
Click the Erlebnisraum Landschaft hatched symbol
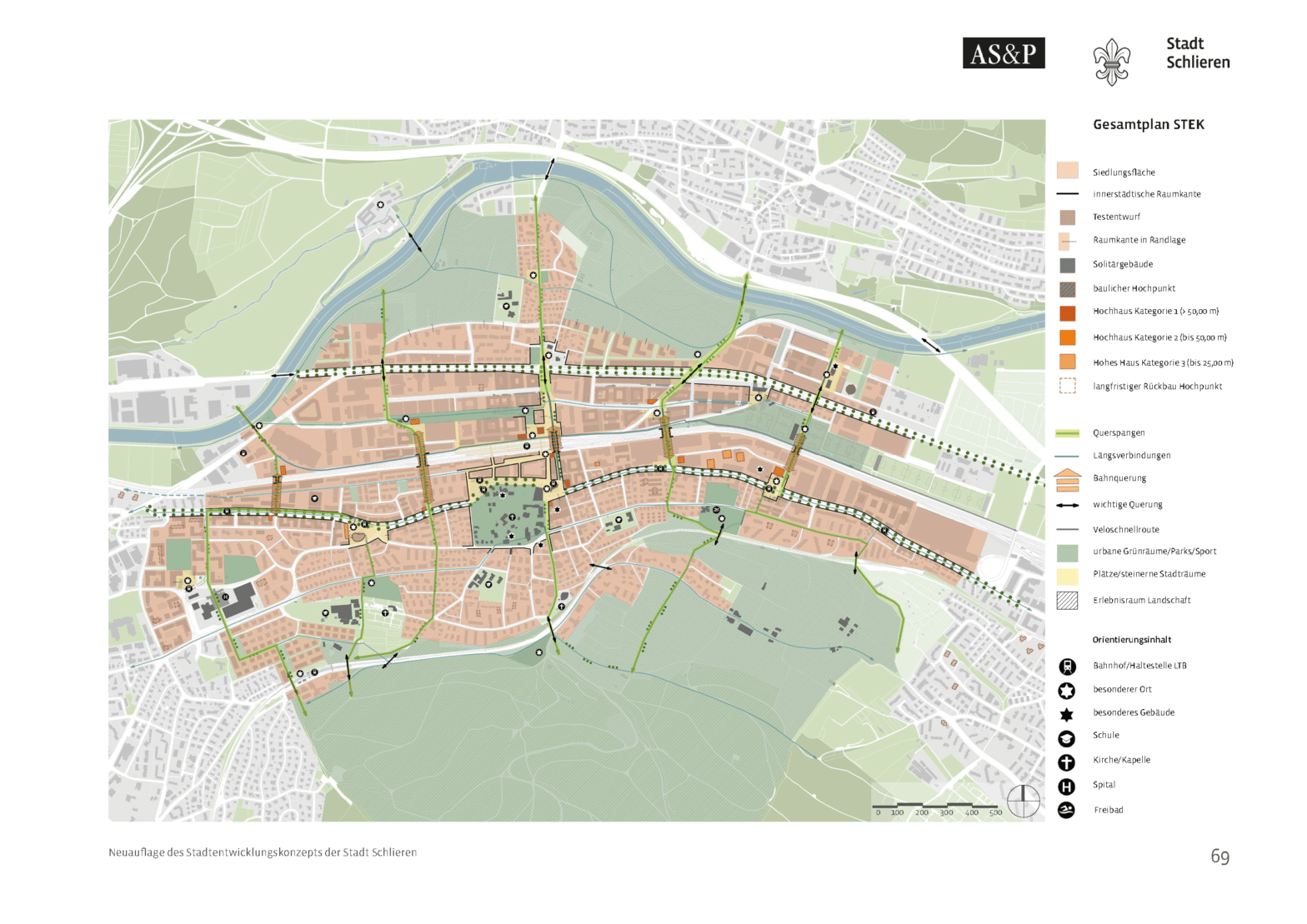click(1068, 600)
